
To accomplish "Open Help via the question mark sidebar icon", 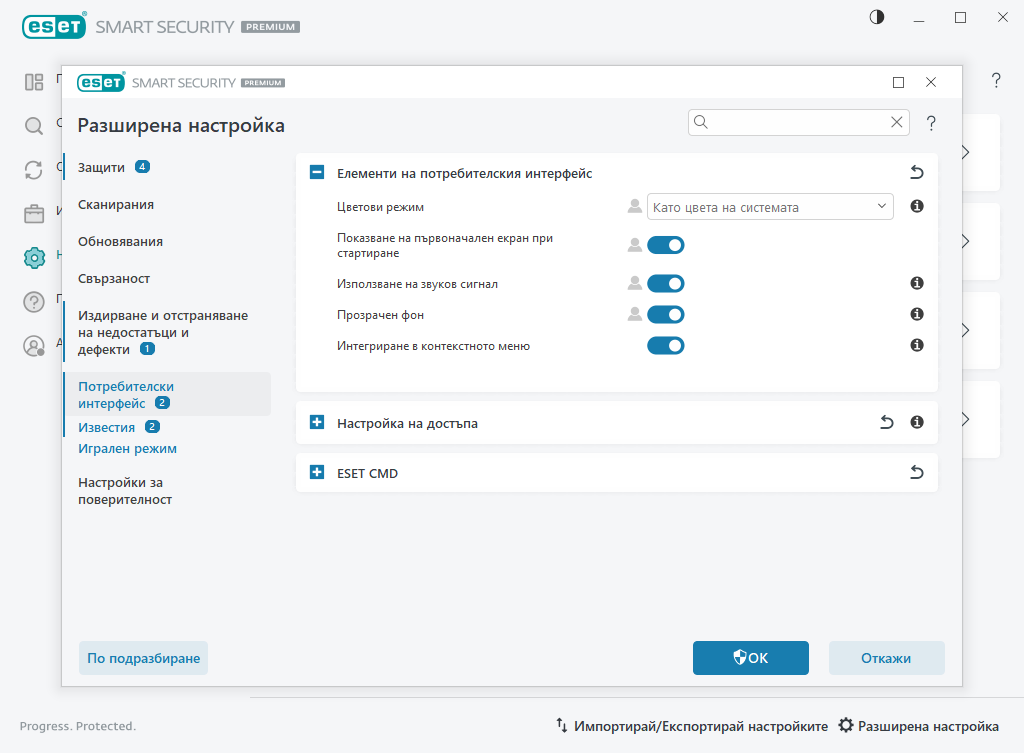I will [33, 301].
